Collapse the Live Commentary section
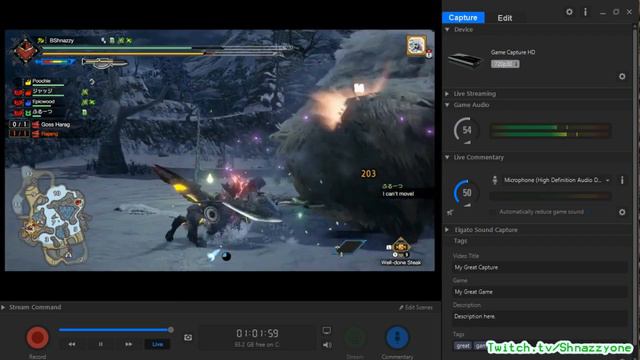 click(x=447, y=157)
